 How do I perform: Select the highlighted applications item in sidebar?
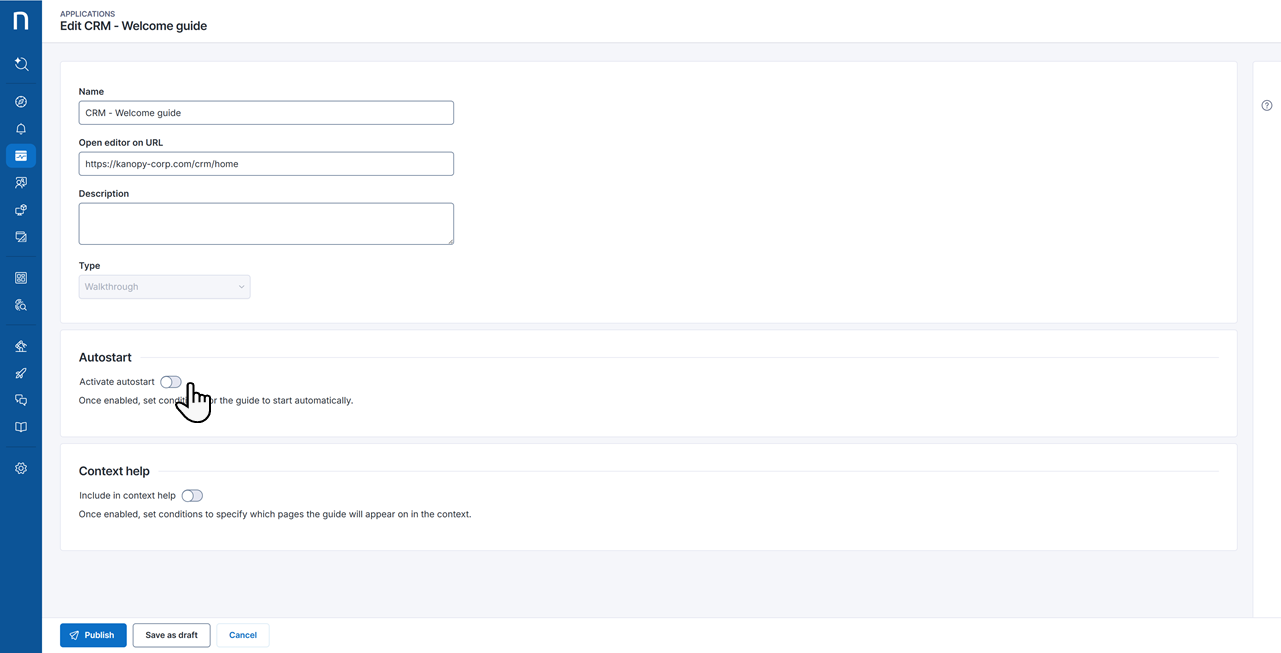tap(21, 156)
